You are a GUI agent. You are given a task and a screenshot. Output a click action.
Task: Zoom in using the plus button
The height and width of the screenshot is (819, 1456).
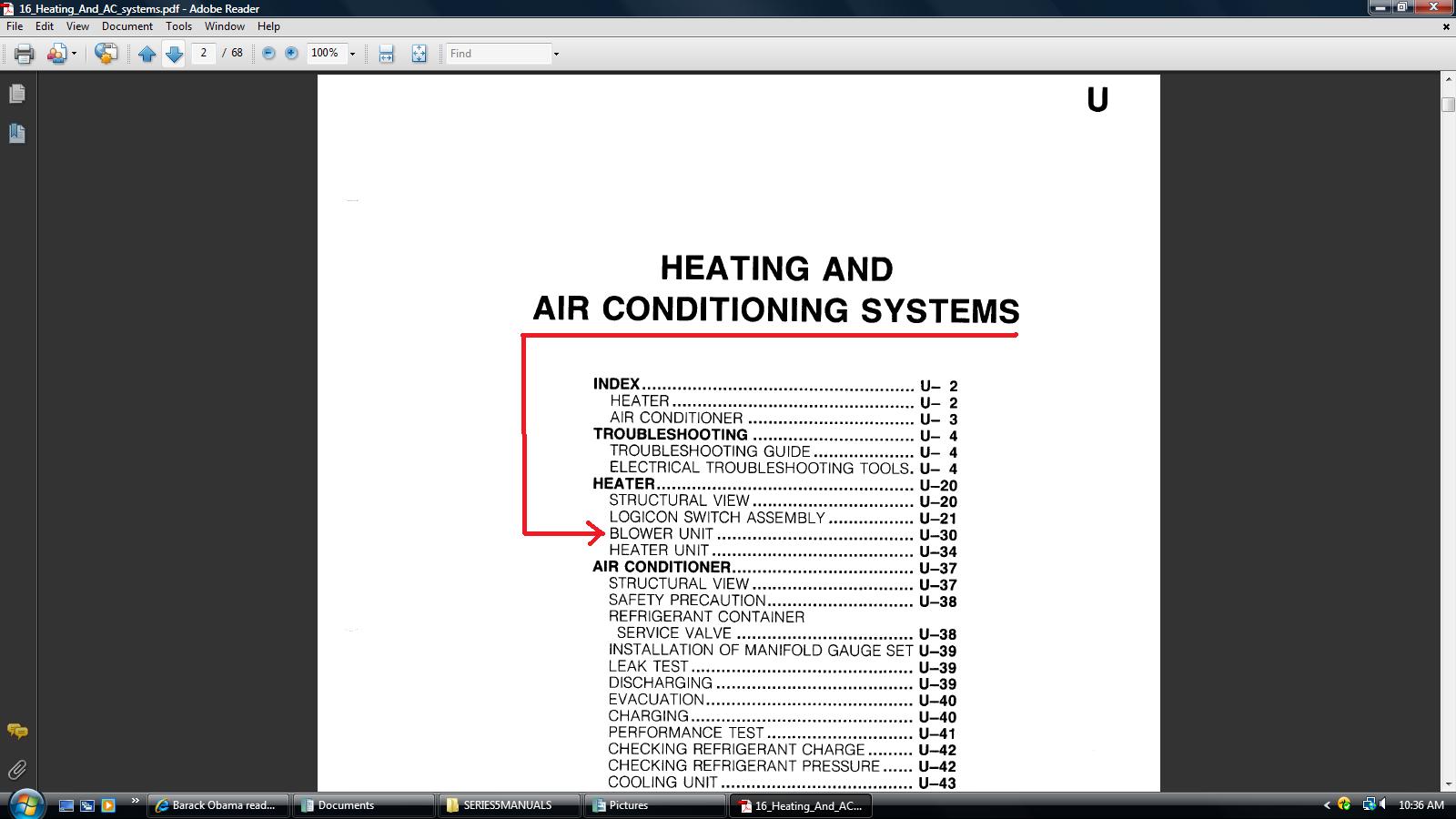[x=291, y=54]
